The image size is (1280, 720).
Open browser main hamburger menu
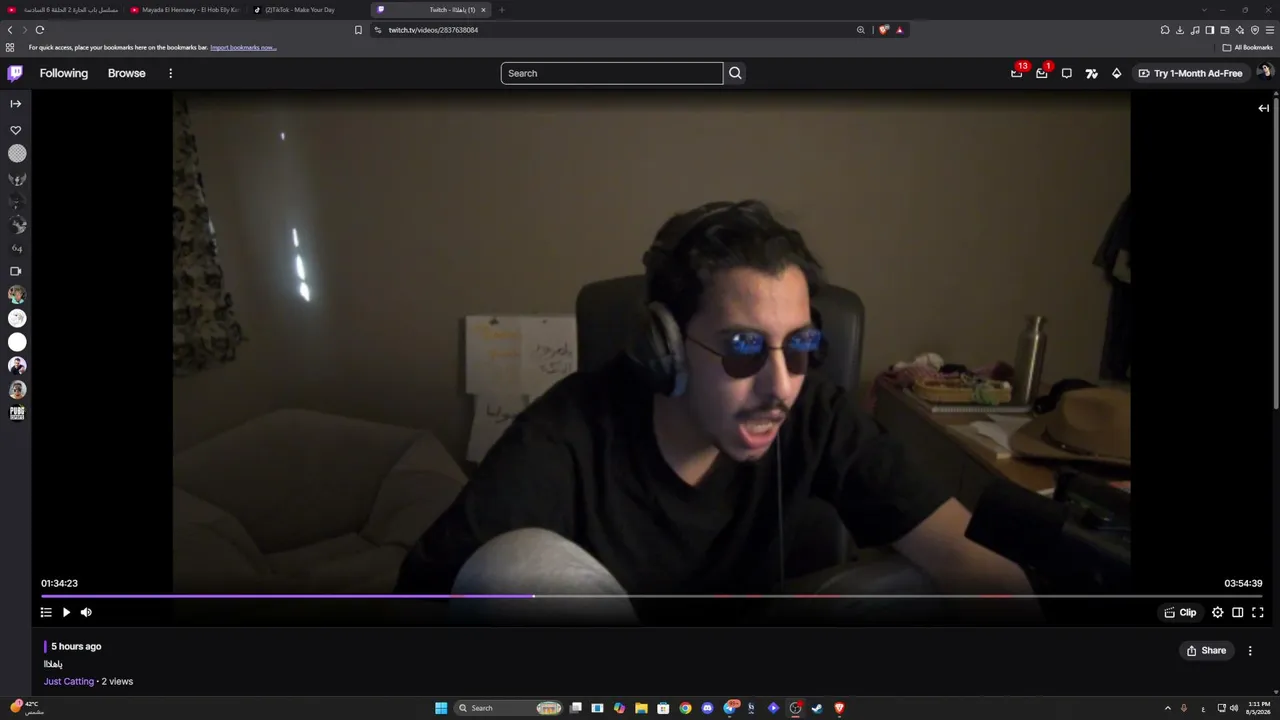coord(1270,30)
